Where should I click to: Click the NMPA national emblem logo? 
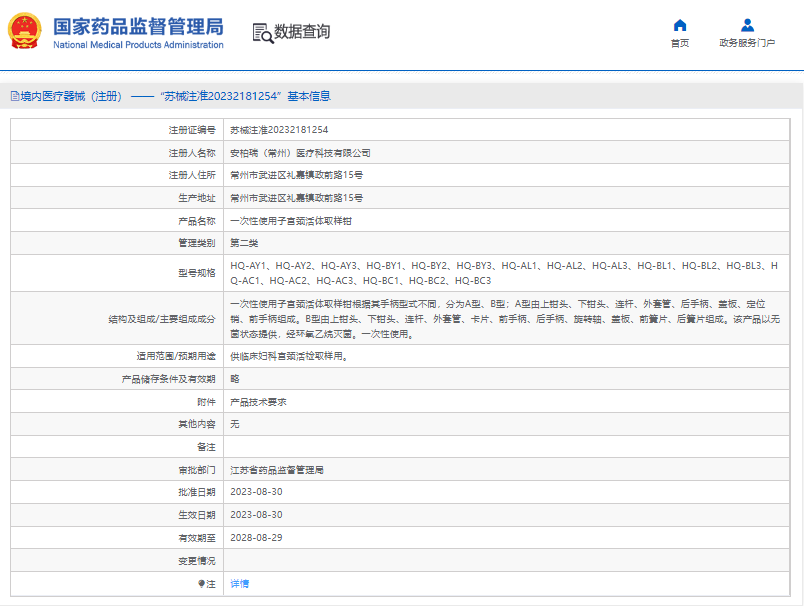point(26,32)
